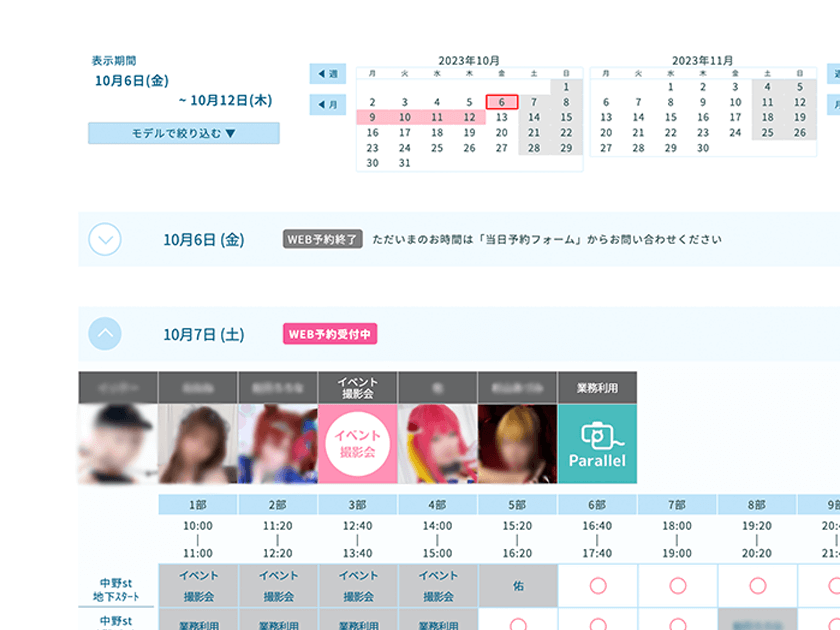Click the 10月6日 (金) section heading

point(204,239)
